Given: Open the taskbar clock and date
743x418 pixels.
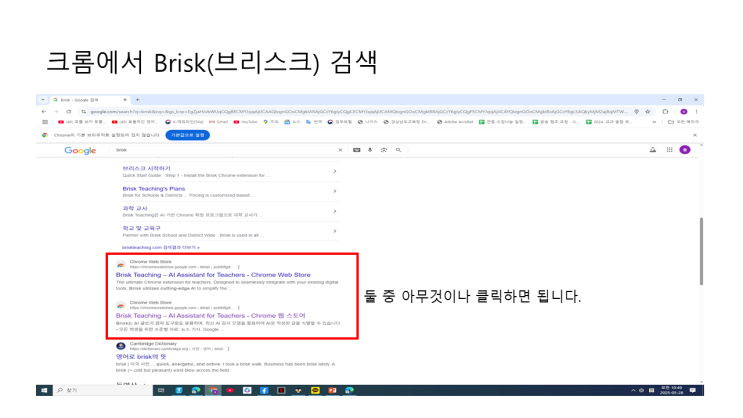Looking at the screenshot, I should click(672, 391).
